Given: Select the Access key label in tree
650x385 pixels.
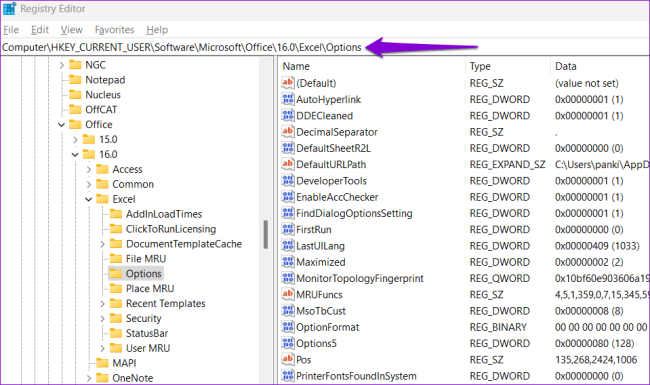Looking at the screenshot, I should click(x=127, y=169).
